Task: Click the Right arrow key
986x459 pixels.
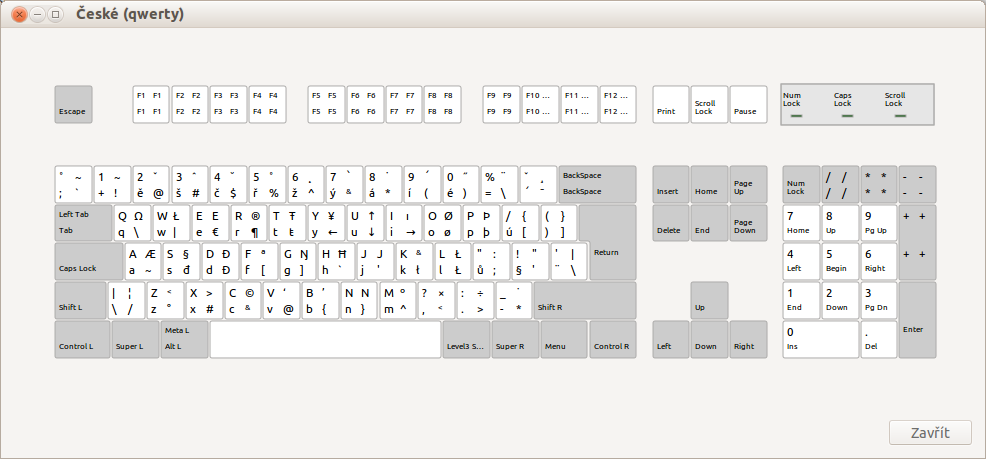Action: pos(748,340)
